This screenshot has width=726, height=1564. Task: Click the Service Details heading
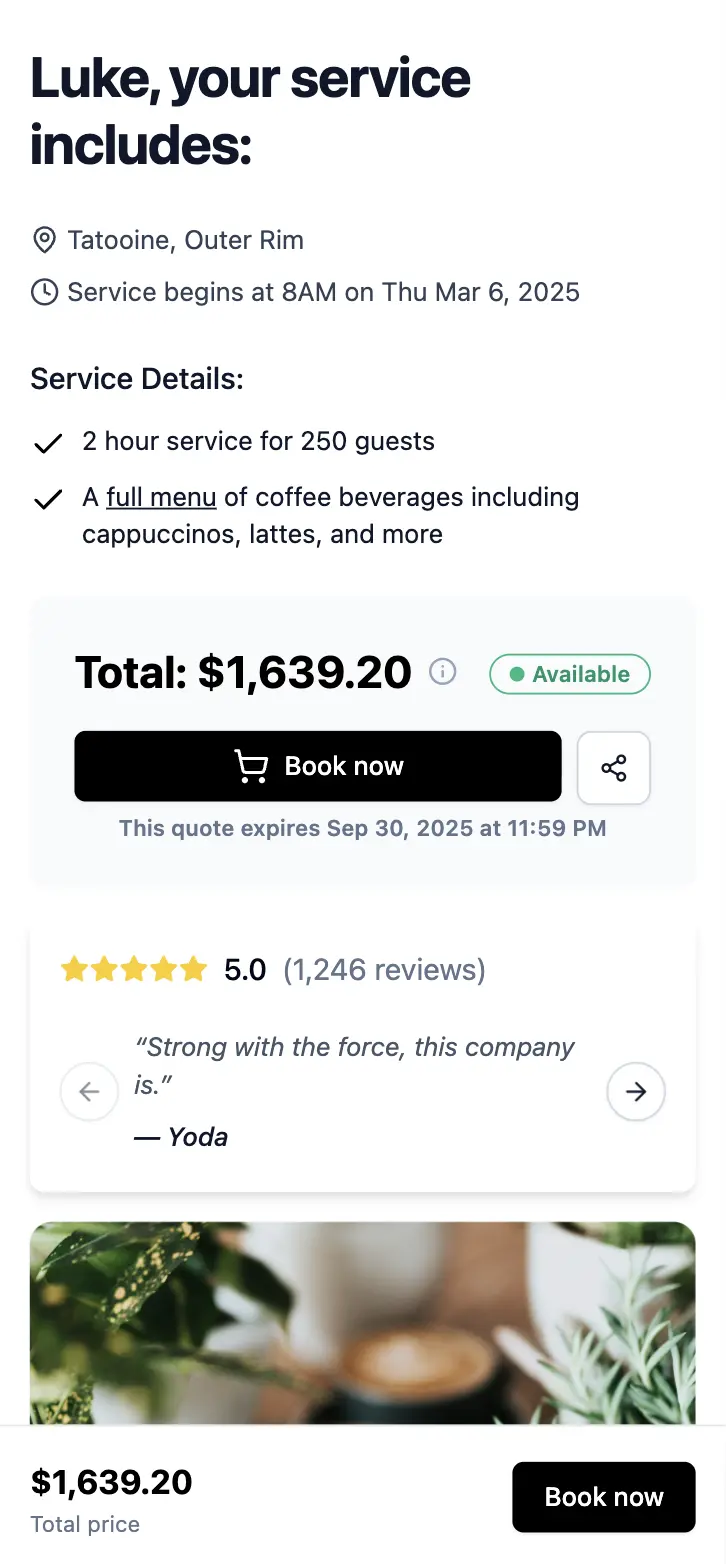137,379
